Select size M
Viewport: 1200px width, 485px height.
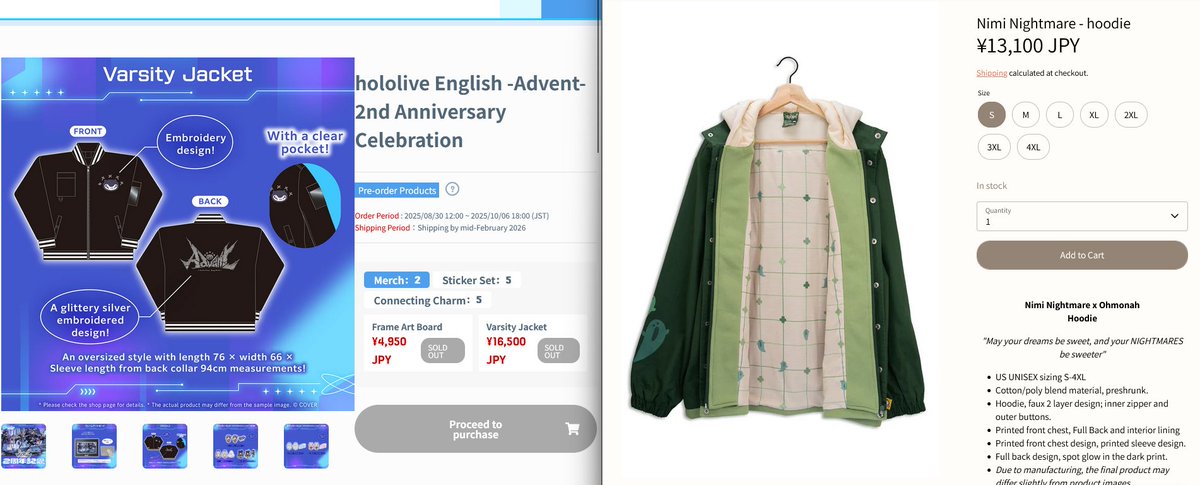tap(1025, 115)
